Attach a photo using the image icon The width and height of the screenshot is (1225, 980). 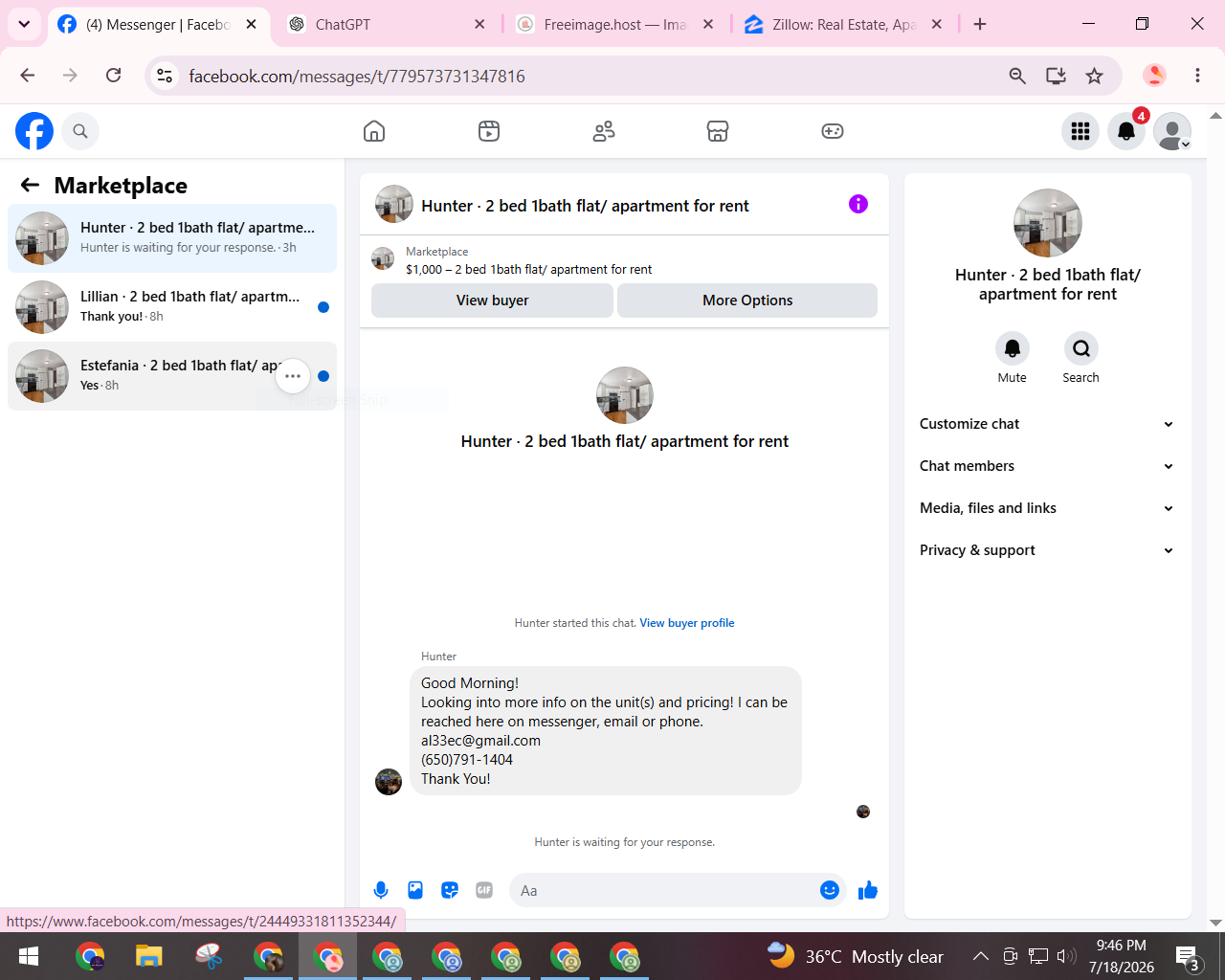point(415,890)
